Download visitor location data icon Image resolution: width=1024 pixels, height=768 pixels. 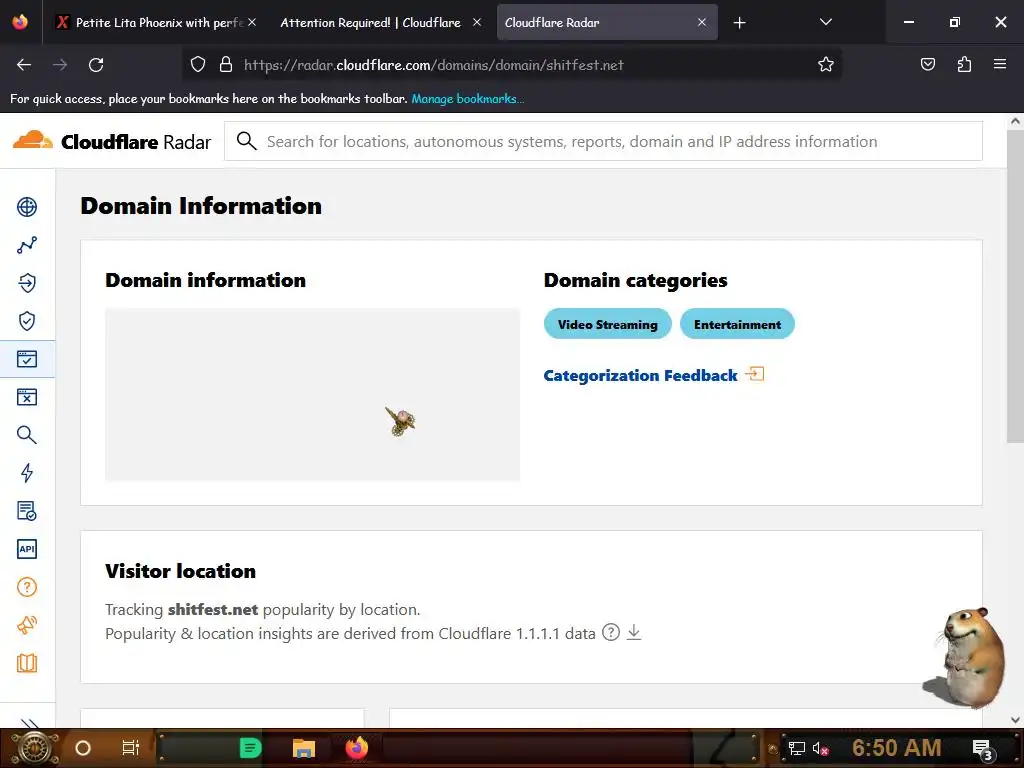[633, 632]
